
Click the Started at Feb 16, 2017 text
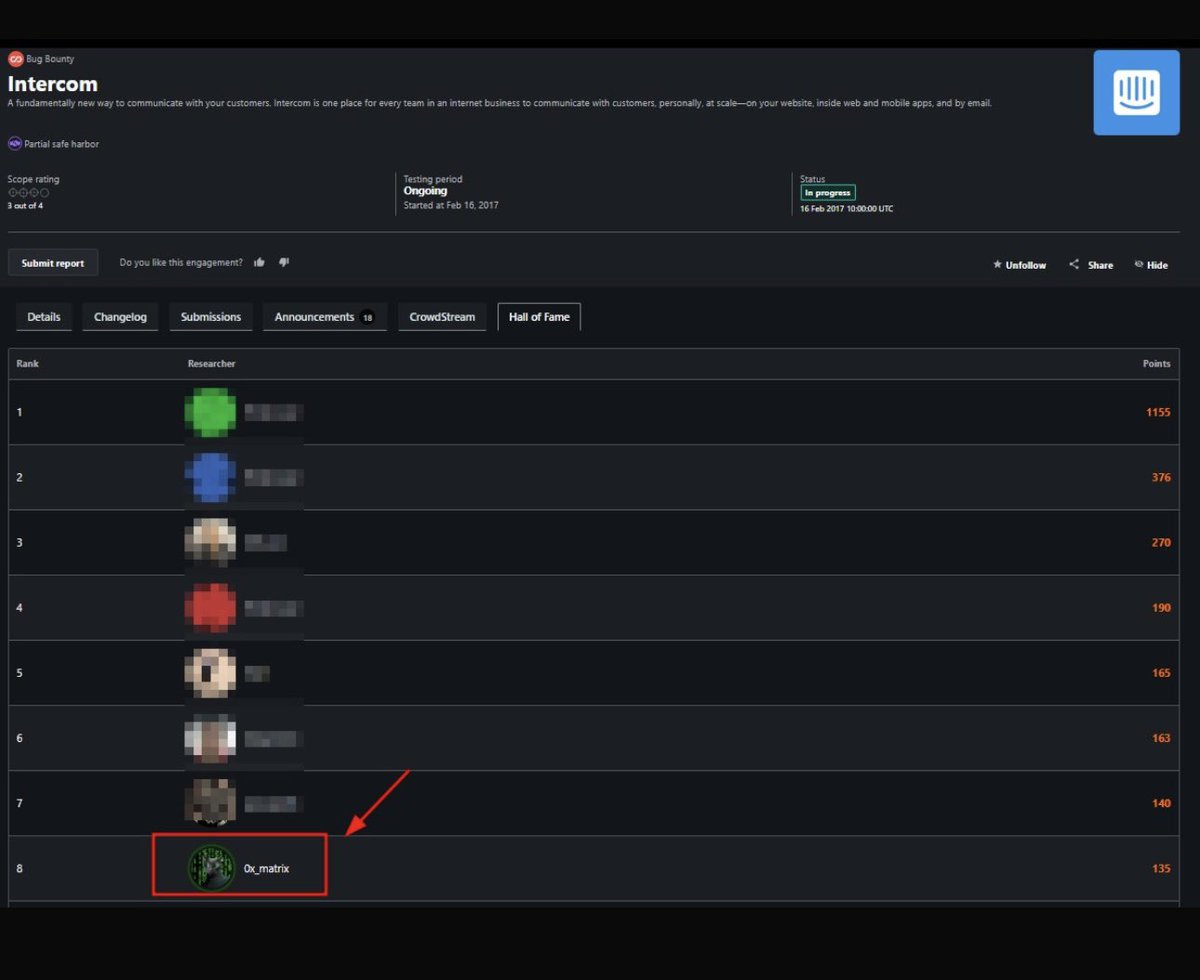451,205
